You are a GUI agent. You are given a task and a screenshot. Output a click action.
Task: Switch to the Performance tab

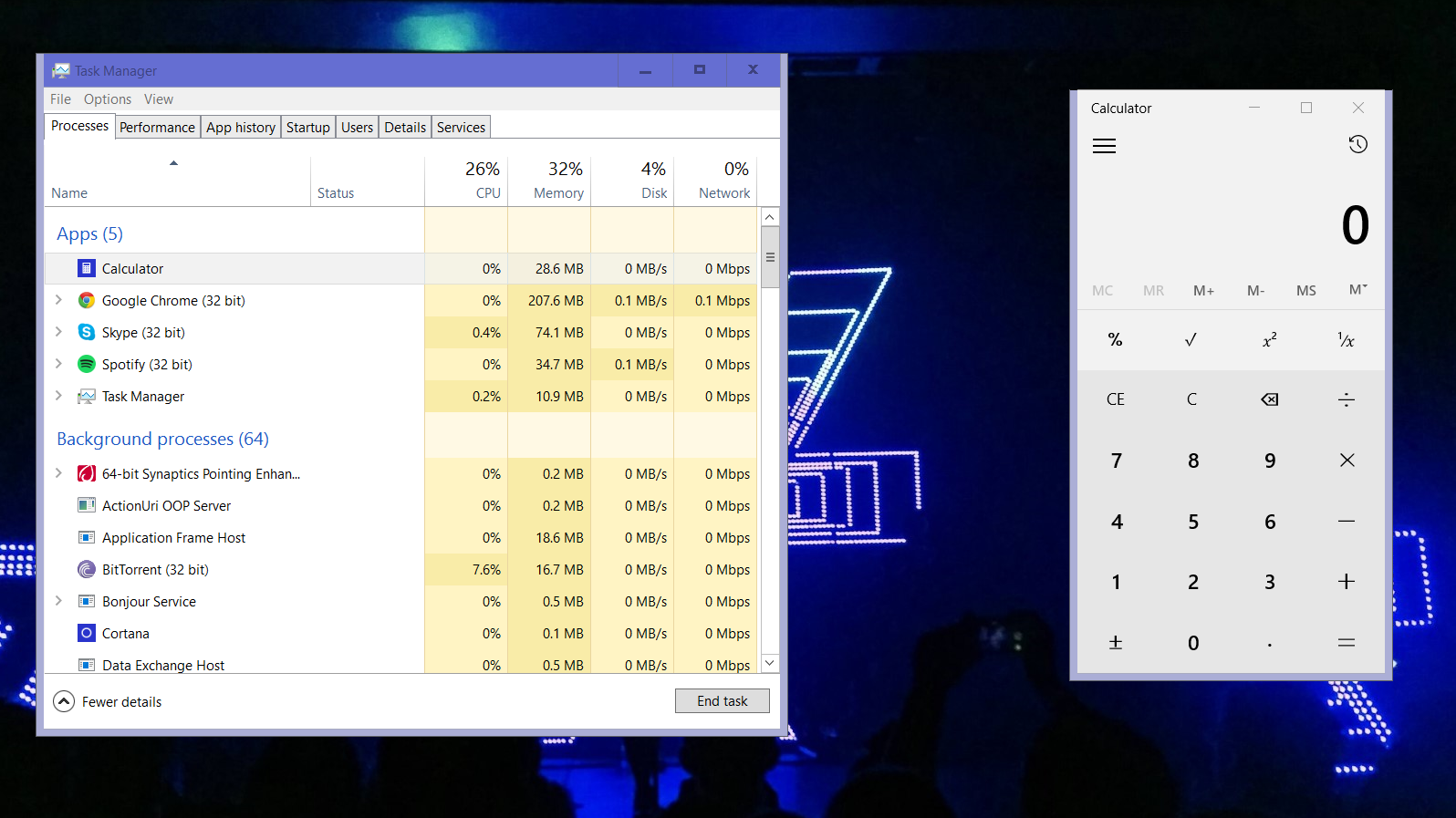coord(157,128)
